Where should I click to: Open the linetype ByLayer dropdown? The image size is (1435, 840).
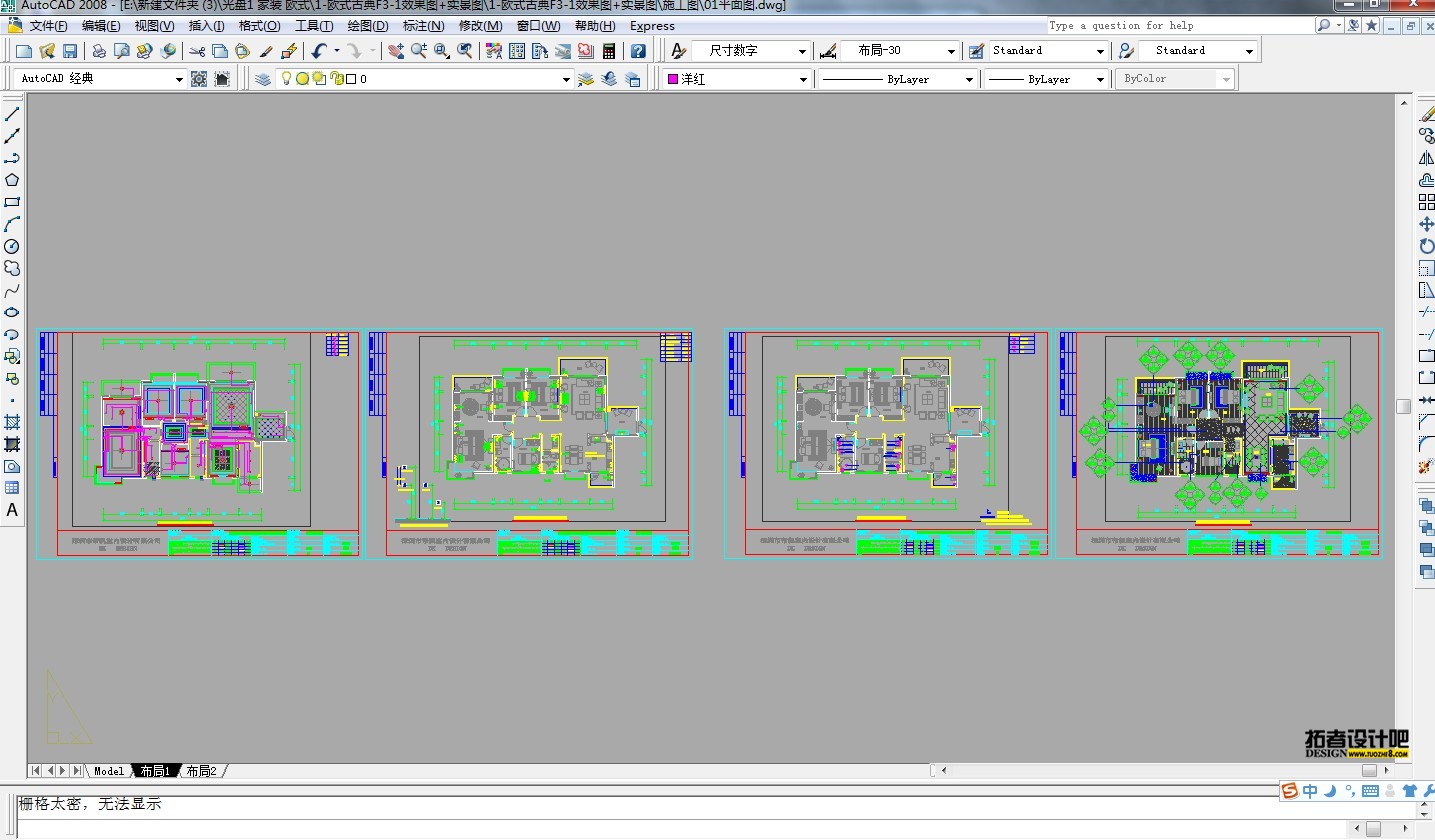[969, 79]
